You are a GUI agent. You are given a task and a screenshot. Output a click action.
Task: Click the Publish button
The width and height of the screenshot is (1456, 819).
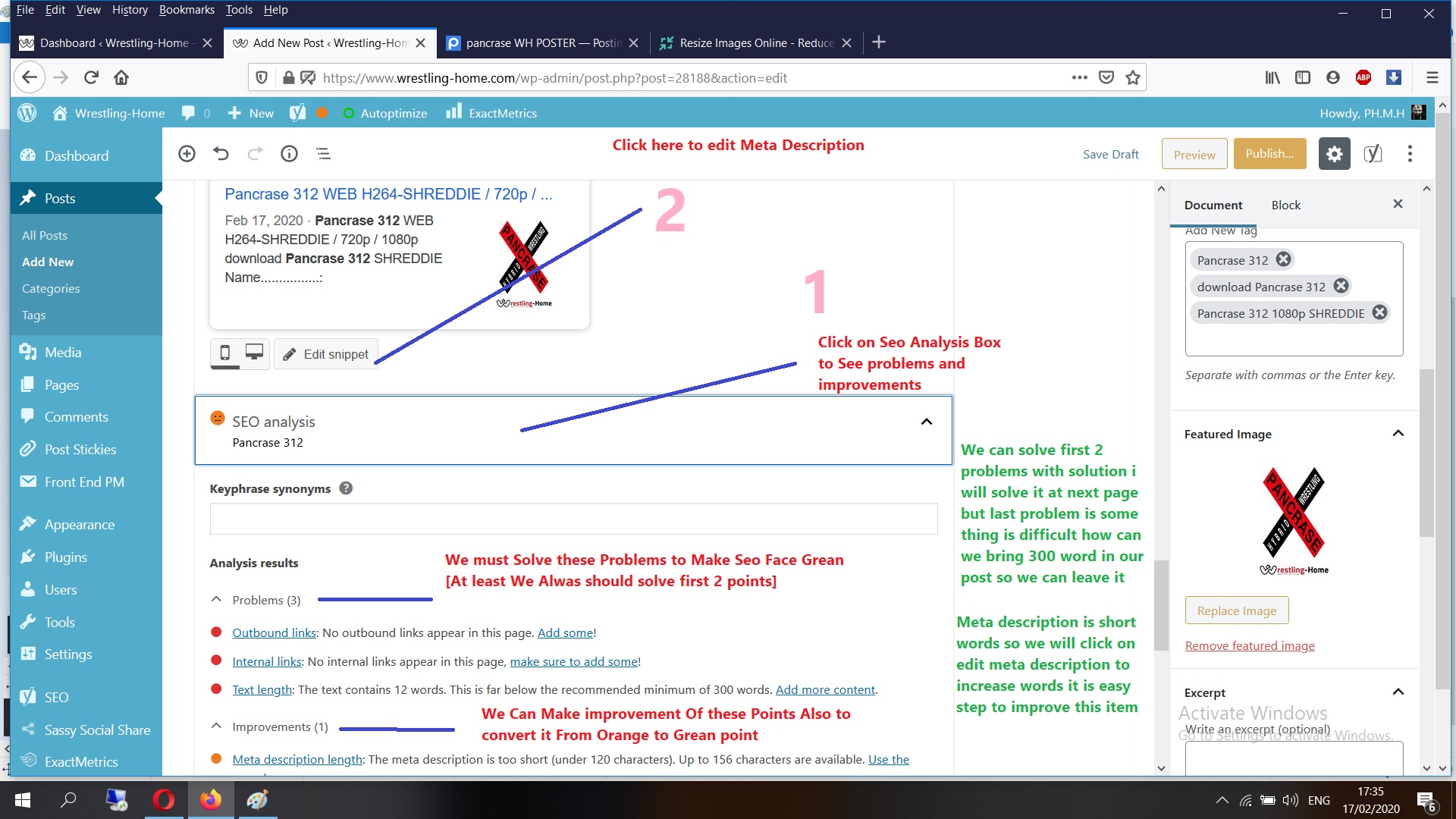tap(1269, 153)
